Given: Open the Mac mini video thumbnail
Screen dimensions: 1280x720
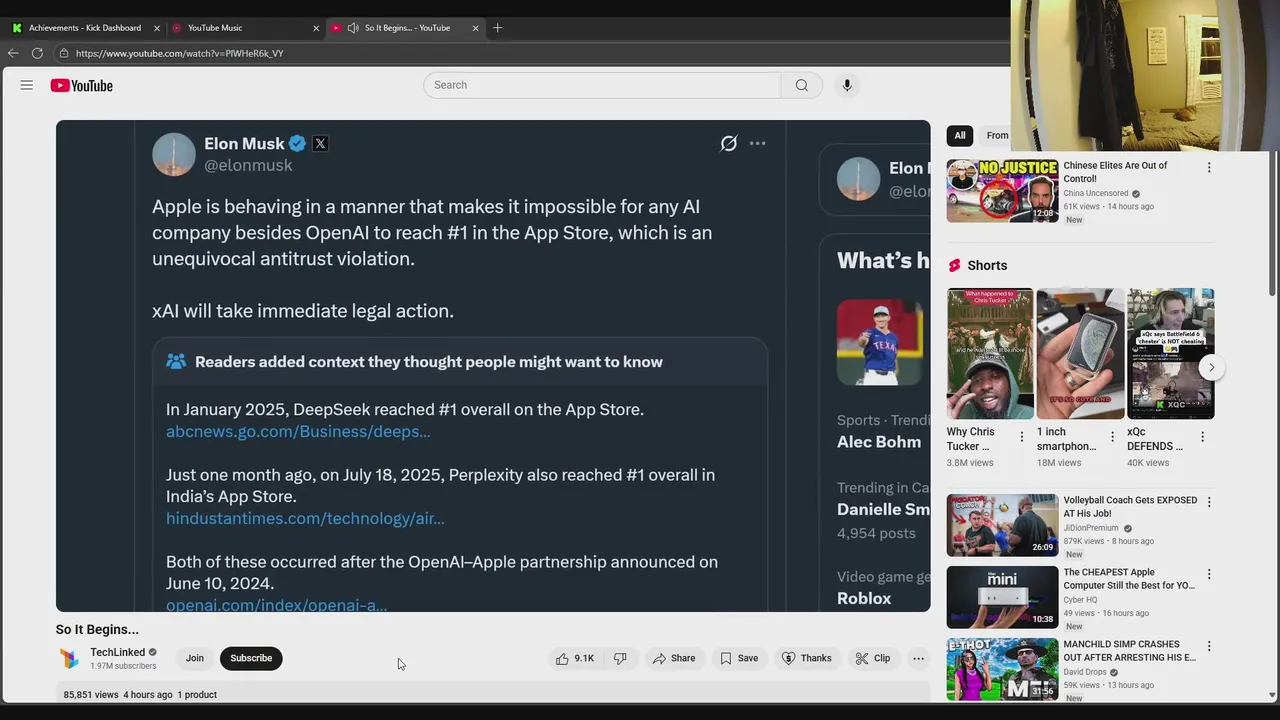Looking at the screenshot, I should coord(1002,597).
